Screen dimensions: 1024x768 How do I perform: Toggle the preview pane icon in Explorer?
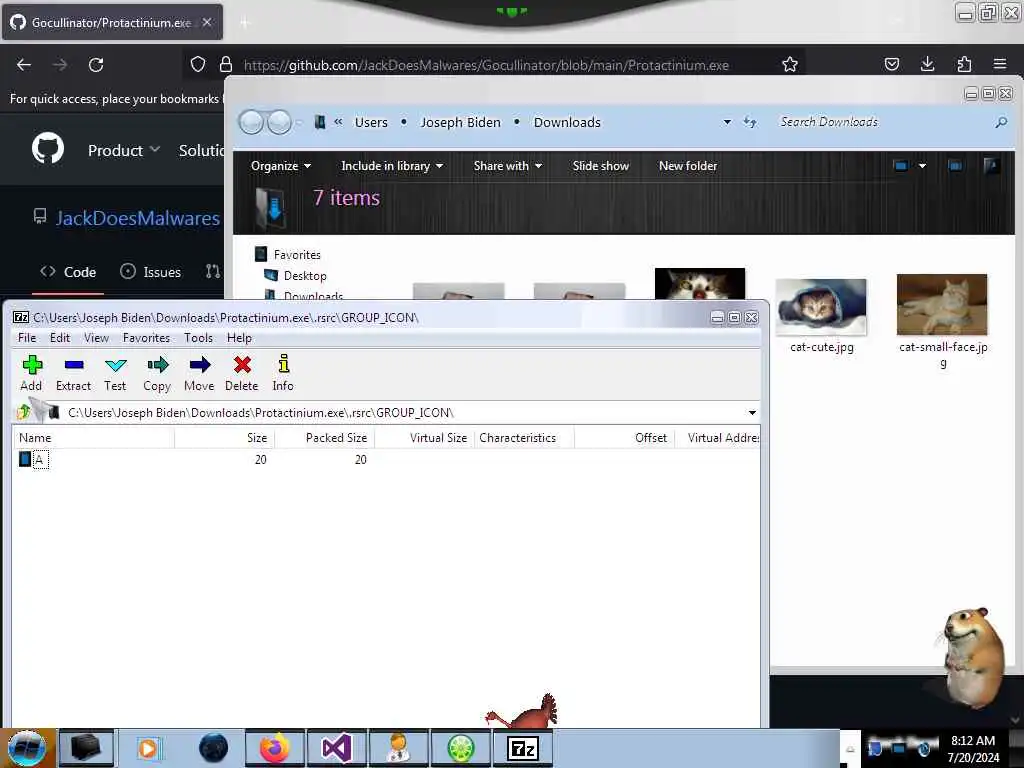tap(955, 166)
